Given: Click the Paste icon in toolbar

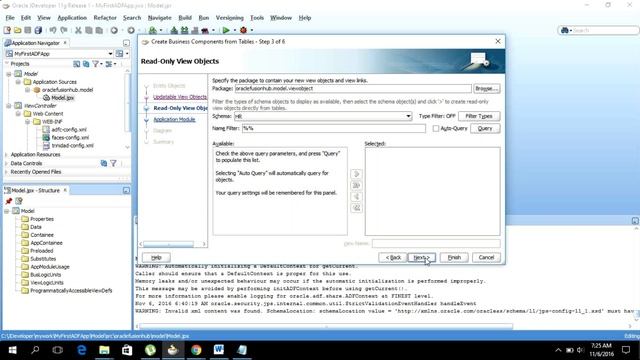Looking at the screenshot, I should pos(99,30).
